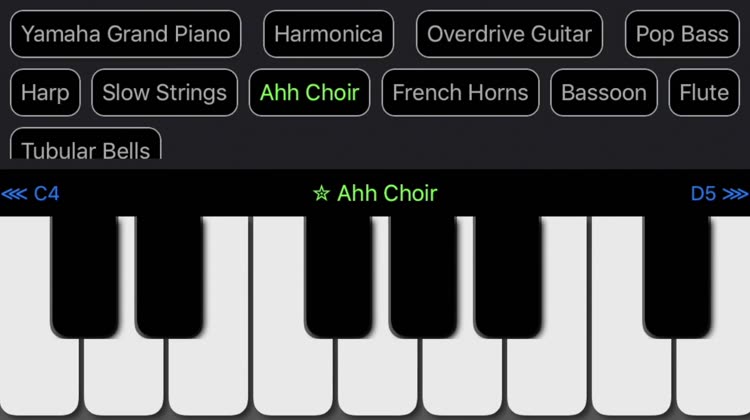Play the leftmost white key C4

click(38, 376)
